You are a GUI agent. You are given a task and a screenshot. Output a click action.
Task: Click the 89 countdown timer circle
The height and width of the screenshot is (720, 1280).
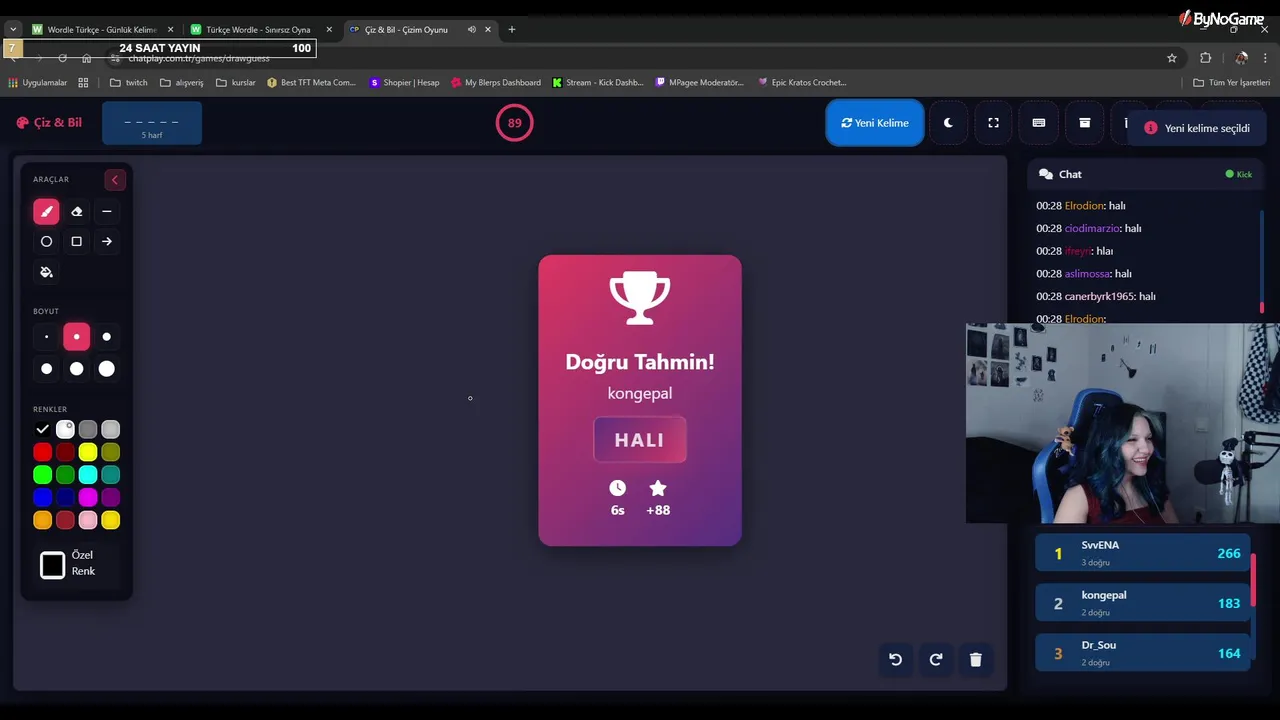[514, 123]
